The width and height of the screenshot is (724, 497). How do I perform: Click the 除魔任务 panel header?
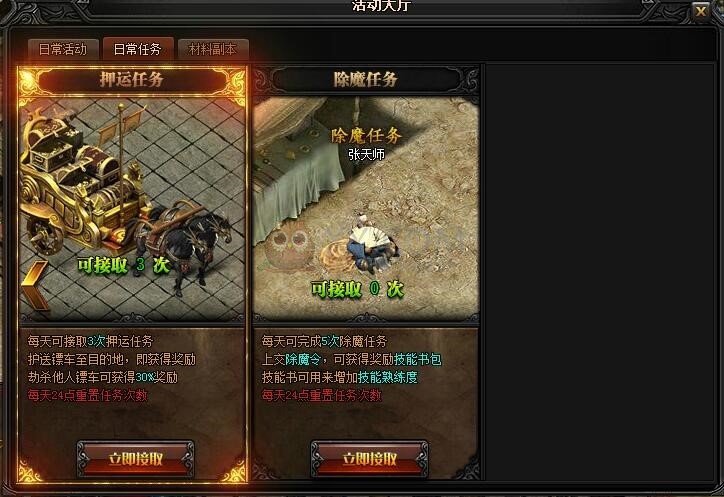pos(366,80)
